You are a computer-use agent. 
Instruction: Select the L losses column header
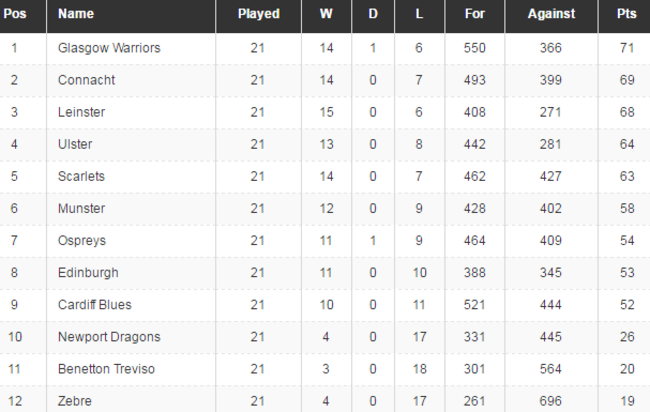pos(418,14)
